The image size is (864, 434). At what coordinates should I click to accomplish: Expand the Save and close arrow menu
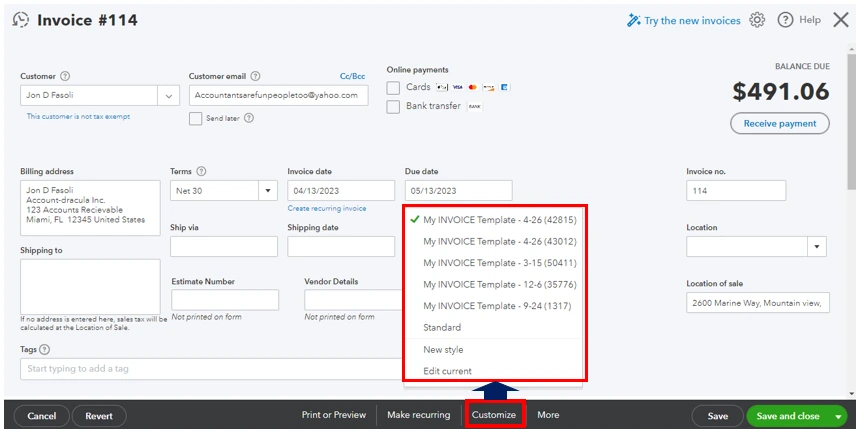(838, 416)
